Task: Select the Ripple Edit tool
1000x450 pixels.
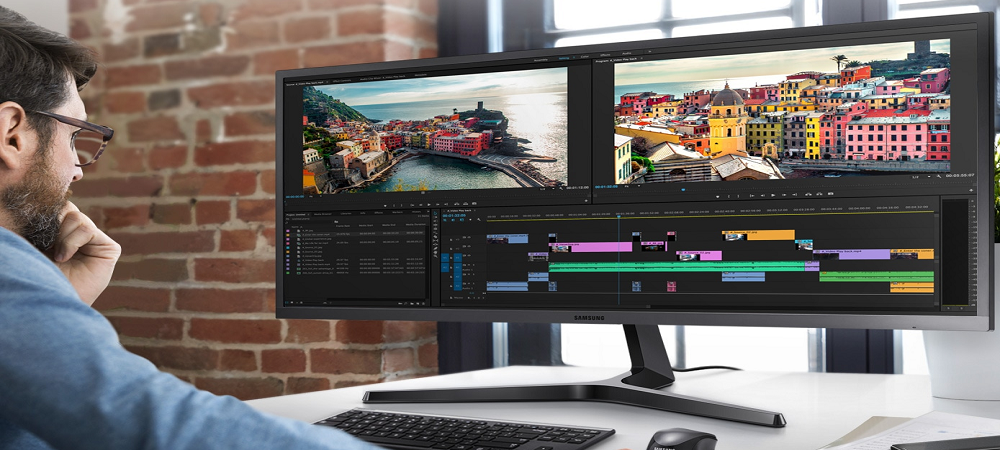Action: coord(436,225)
